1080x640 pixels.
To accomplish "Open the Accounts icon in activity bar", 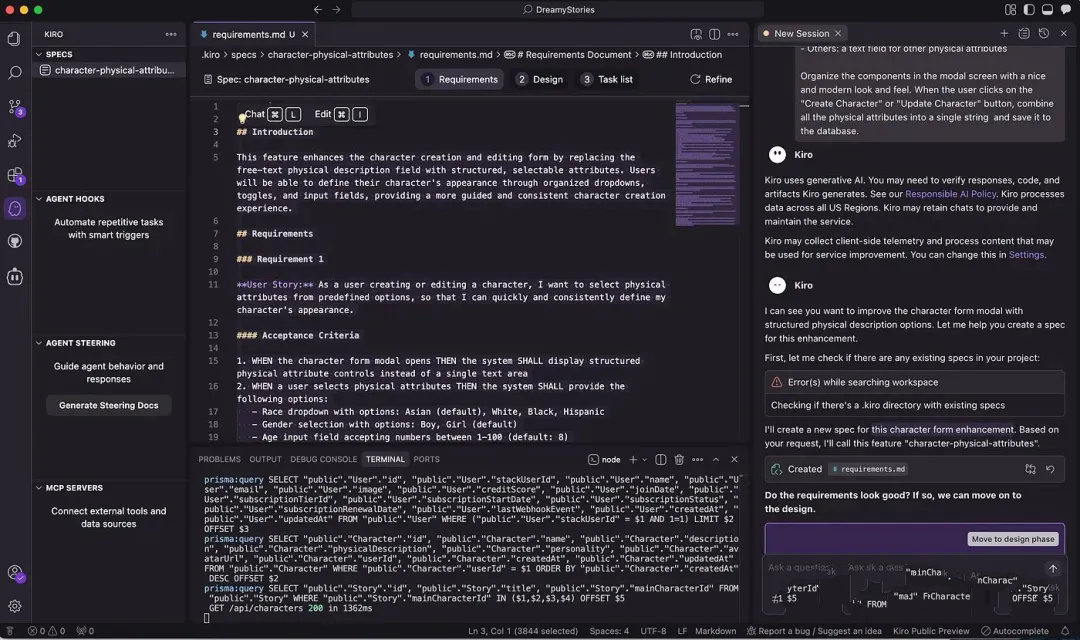I will pos(14,573).
